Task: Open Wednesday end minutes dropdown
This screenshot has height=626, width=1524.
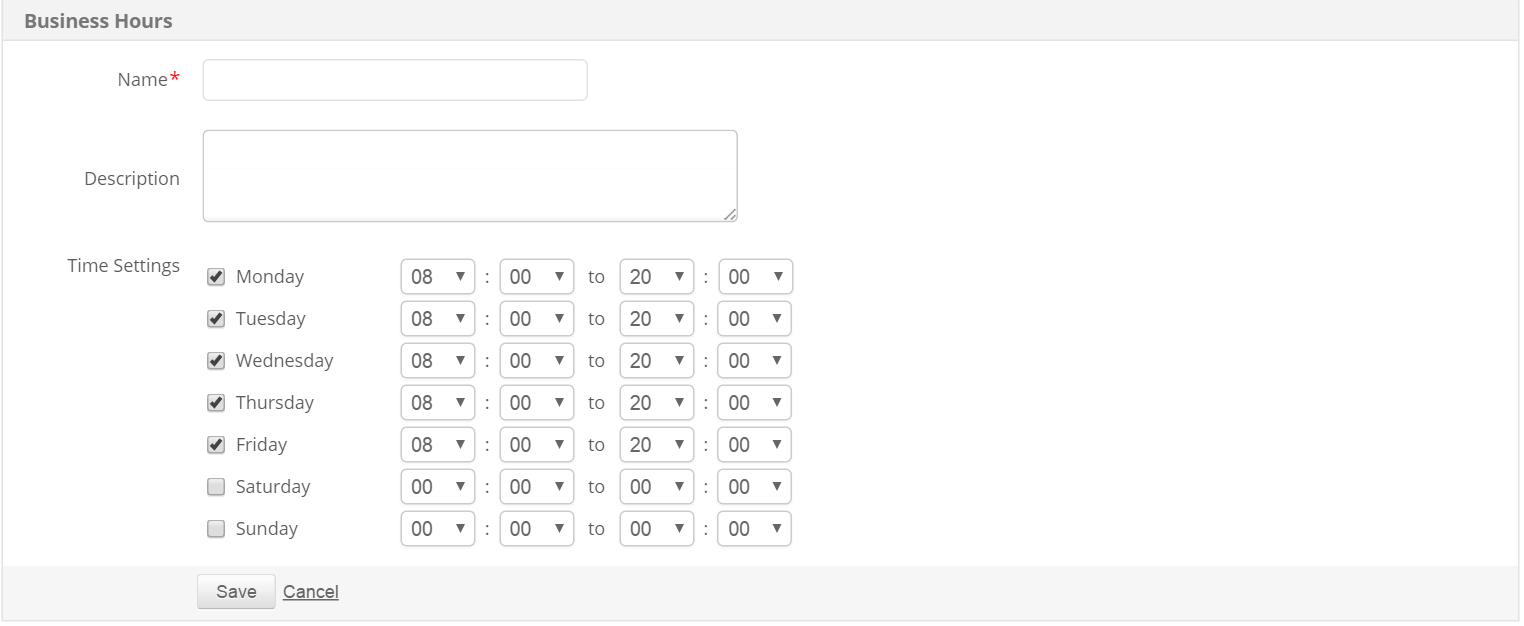Action: [x=755, y=361]
